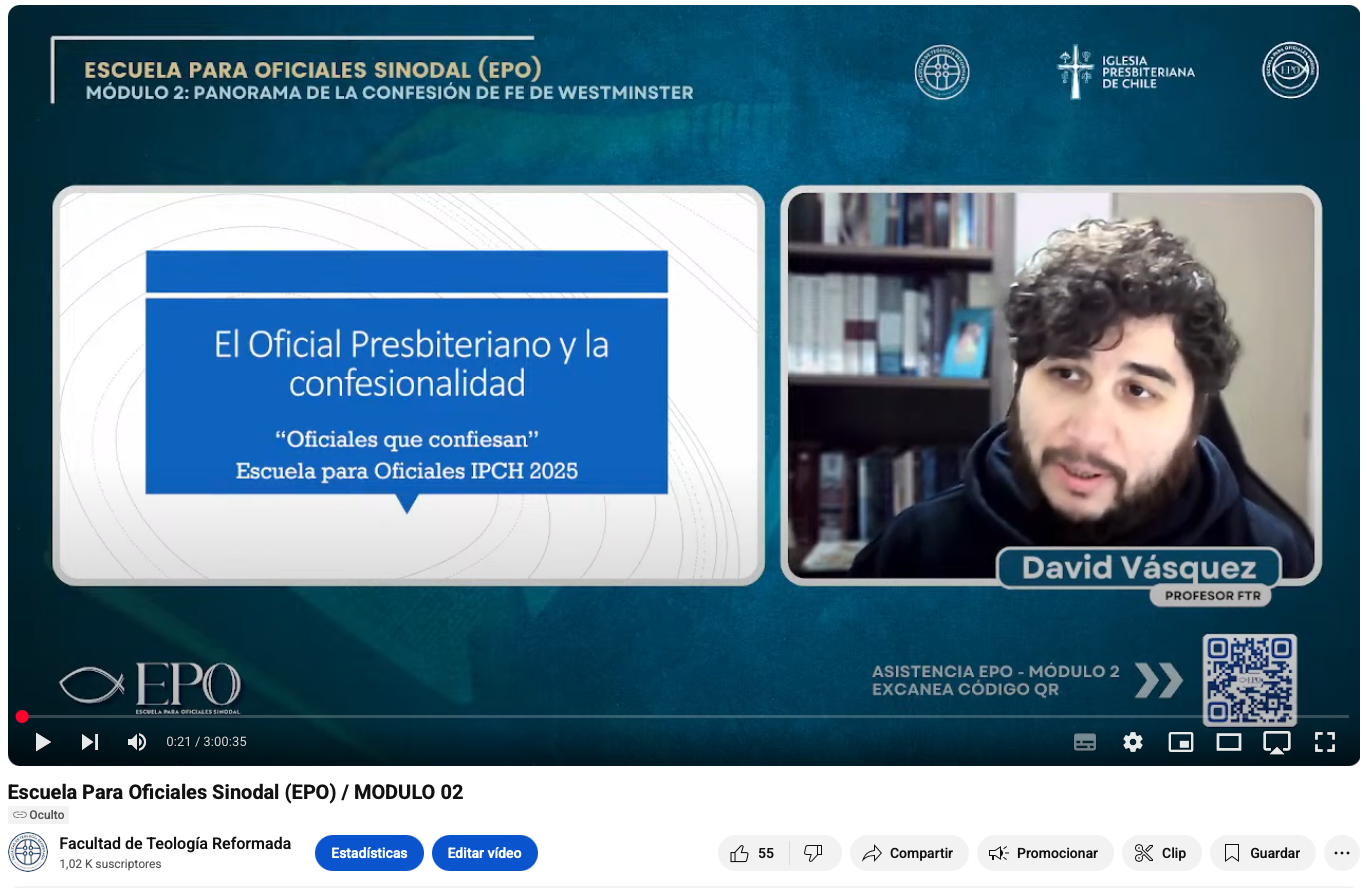Image resolution: width=1367 pixels, height=888 pixels.
Task: Open the video settings gear
Action: coord(1132,742)
